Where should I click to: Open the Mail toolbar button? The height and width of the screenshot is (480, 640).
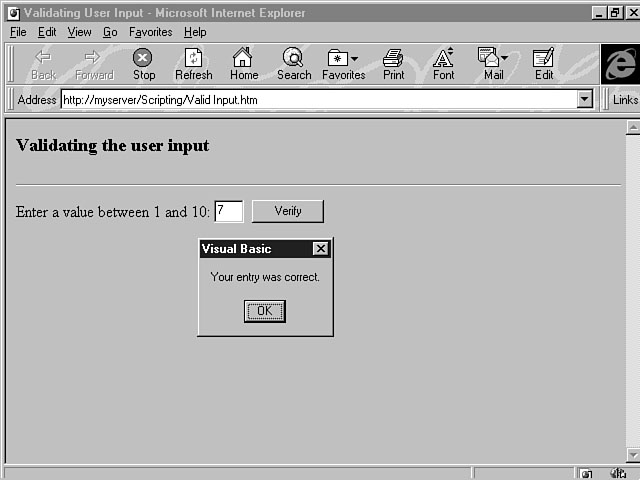(493, 63)
